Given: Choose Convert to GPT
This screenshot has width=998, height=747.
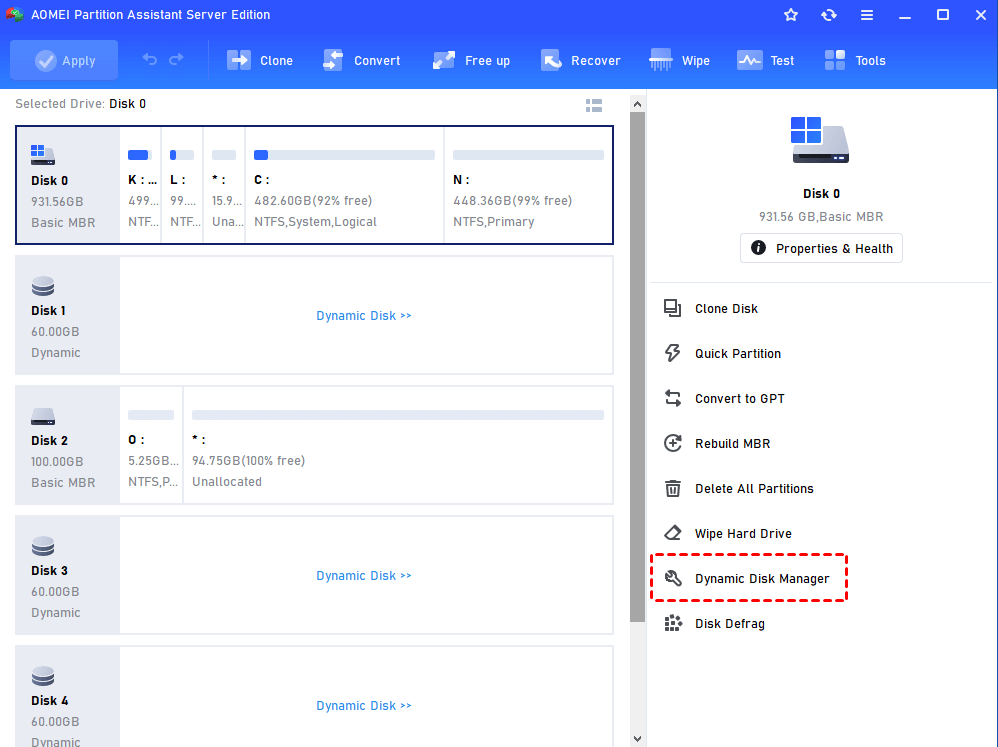Looking at the screenshot, I should [724, 398].
